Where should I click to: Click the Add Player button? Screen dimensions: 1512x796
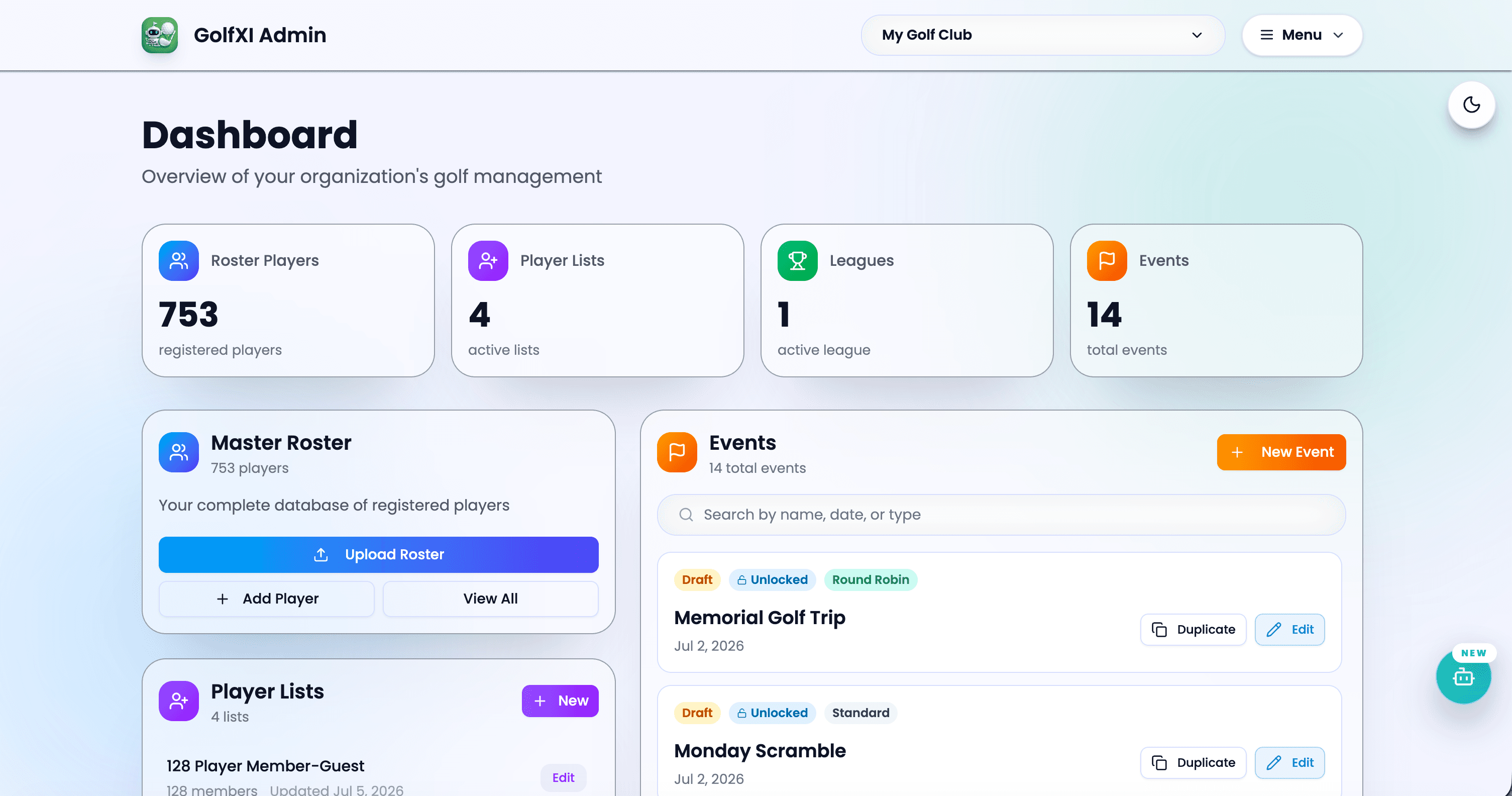(266, 599)
